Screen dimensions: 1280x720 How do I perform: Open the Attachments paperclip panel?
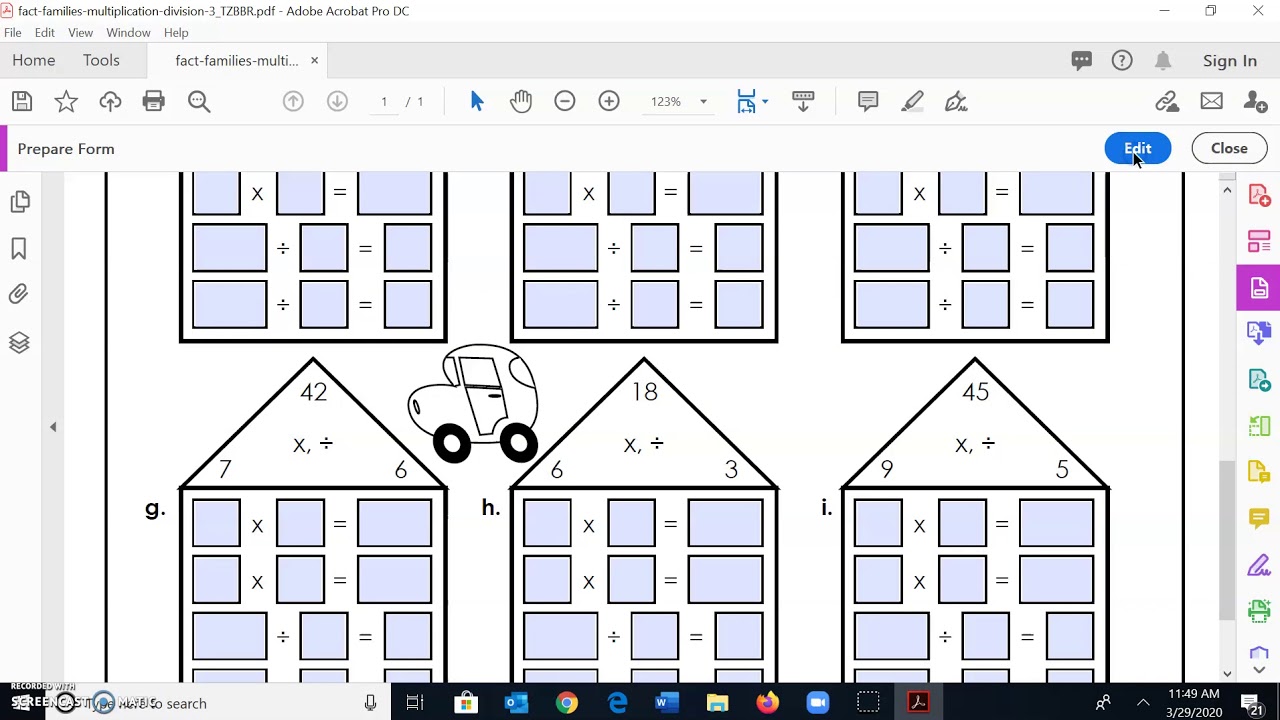tap(19, 294)
